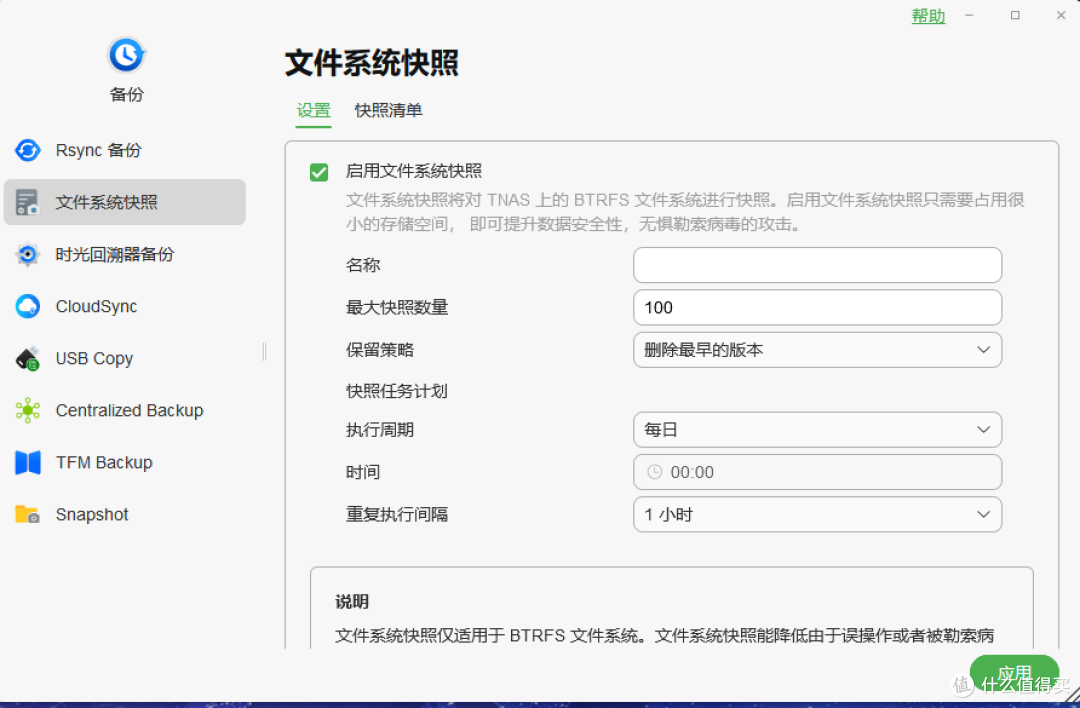The width and height of the screenshot is (1080, 708).
Task: Click the 快照任务计划 section label
Action: click(397, 391)
